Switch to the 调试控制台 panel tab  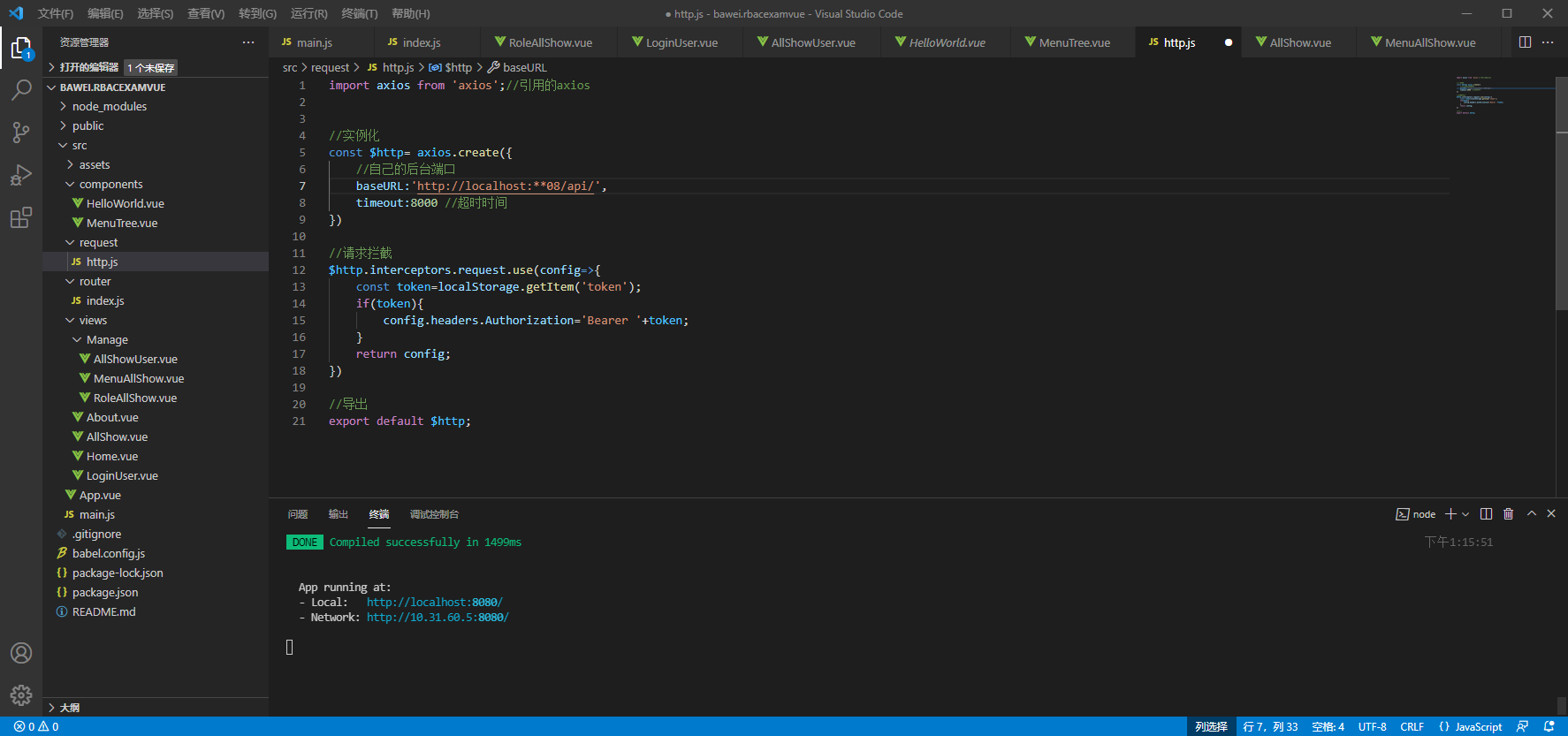(x=434, y=514)
